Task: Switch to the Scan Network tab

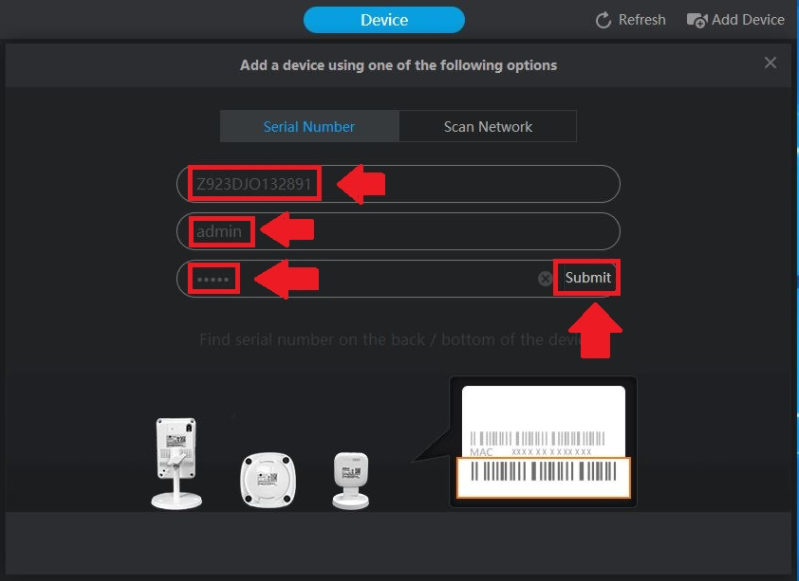Action: click(x=488, y=127)
